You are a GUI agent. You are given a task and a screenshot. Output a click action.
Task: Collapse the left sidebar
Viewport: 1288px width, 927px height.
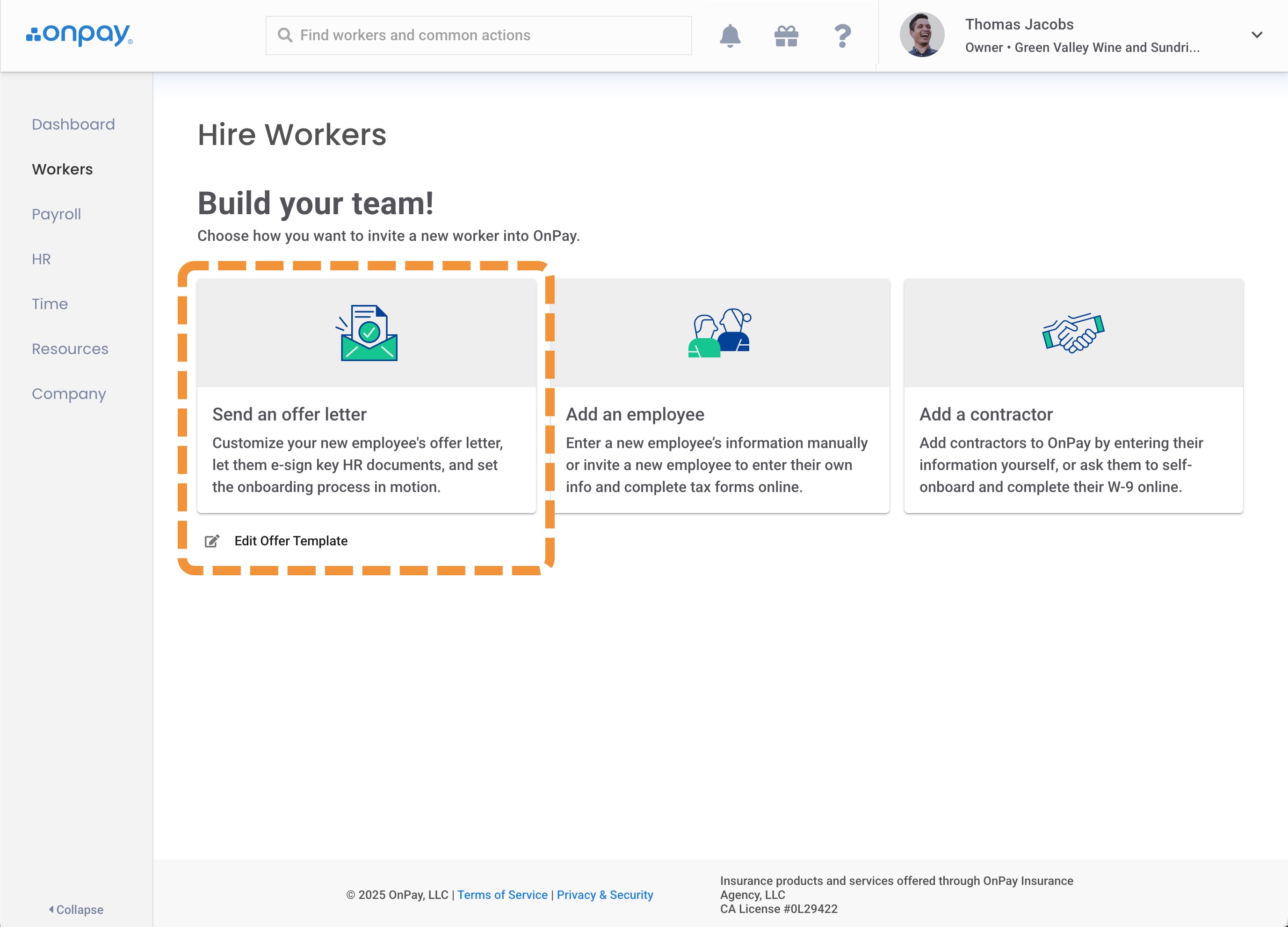click(x=76, y=909)
